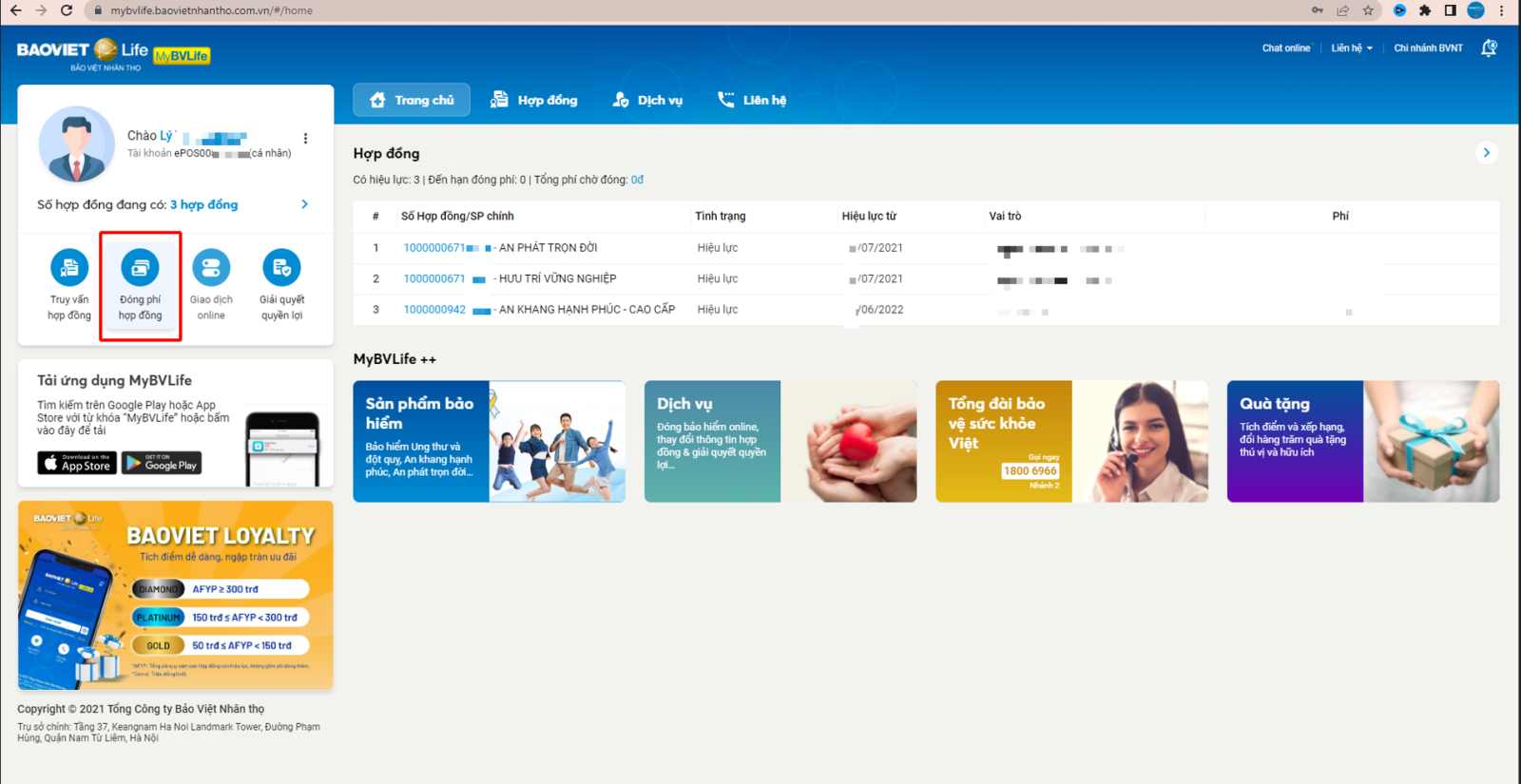Open Chrome three-dot menu
The image size is (1521, 784).
(x=1501, y=10)
